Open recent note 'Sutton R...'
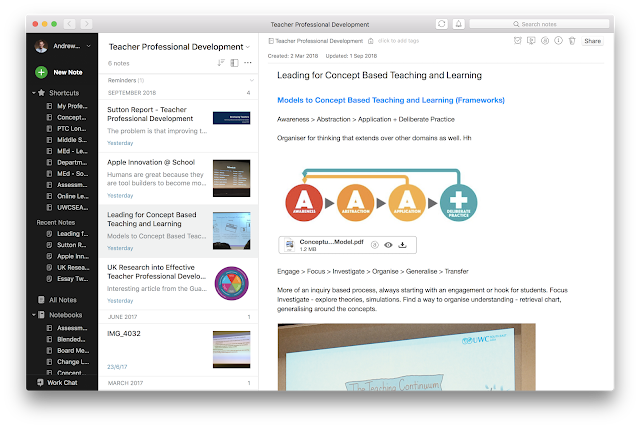Screen dimensions: 640x428 pyautogui.click(x=67, y=245)
